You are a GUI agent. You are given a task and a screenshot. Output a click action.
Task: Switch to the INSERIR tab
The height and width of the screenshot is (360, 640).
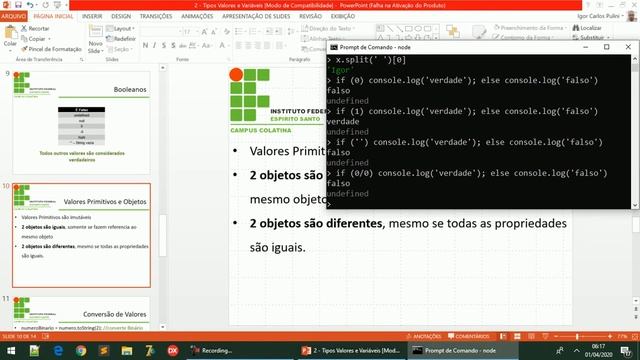(92, 16)
